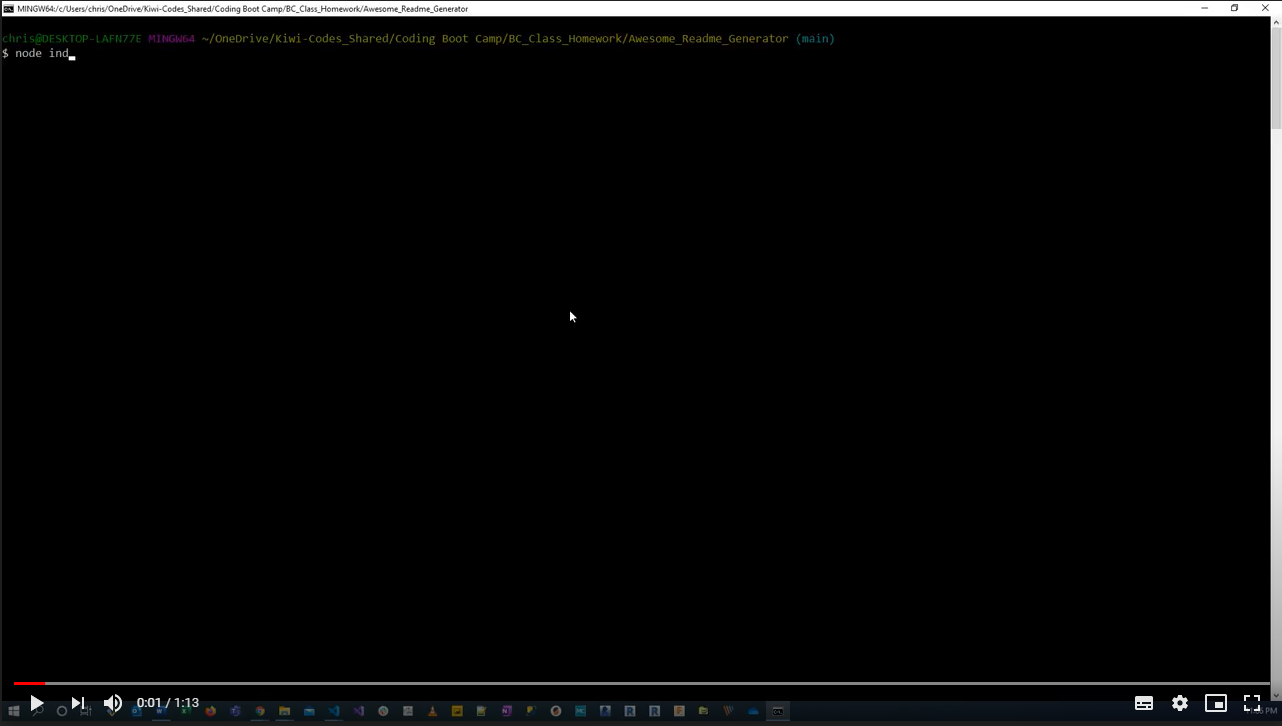Viewport: 1282px width, 726px height.
Task: Open the Windows Start menu
Action: tap(14, 711)
